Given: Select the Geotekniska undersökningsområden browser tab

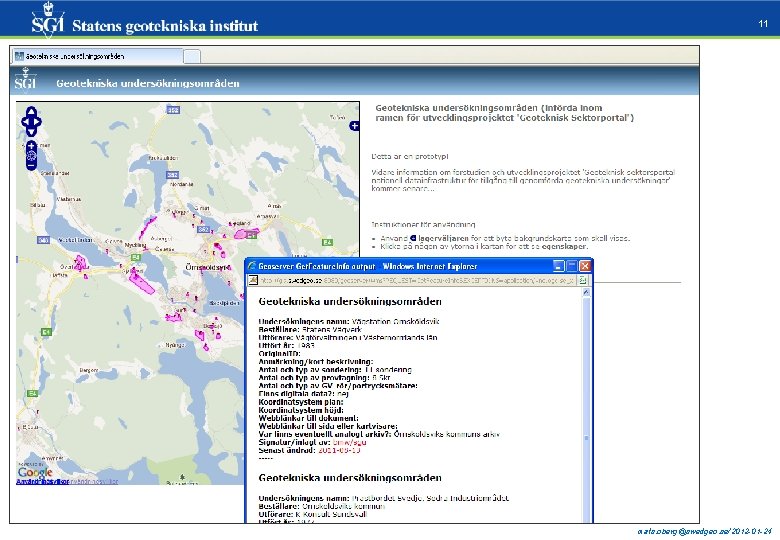Looking at the screenshot, I should 98,56.
